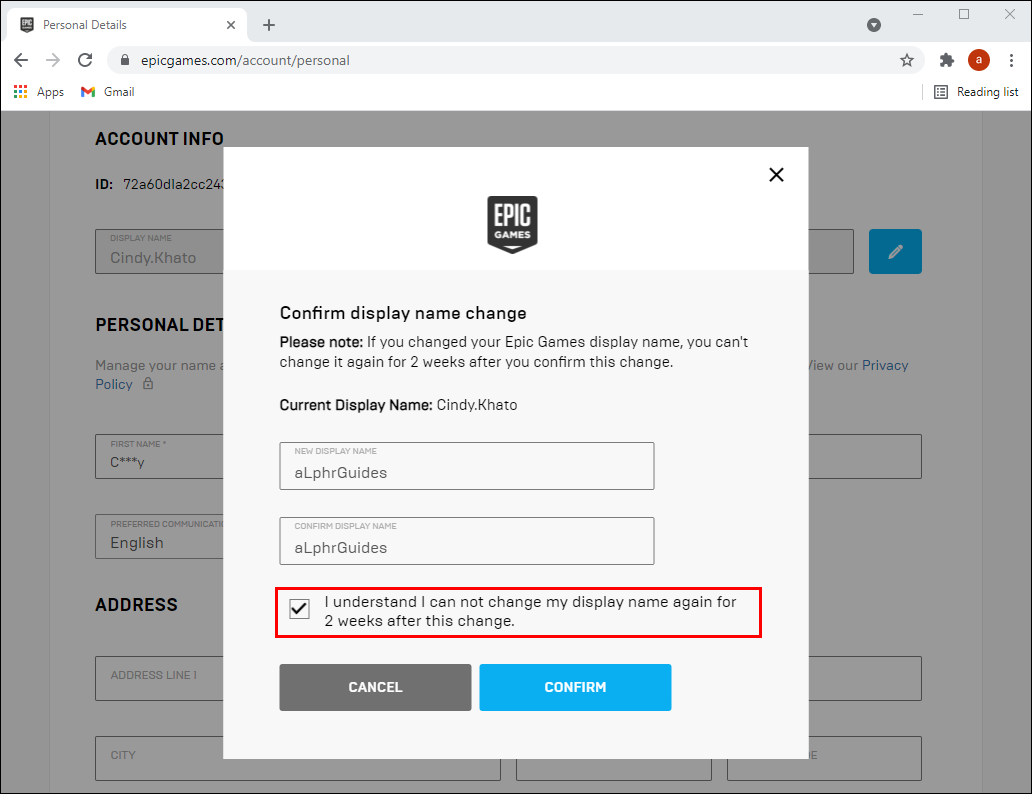Open the Gmail bookmark
Viewport: 1032px width, 794px height.
coord(108,92)
